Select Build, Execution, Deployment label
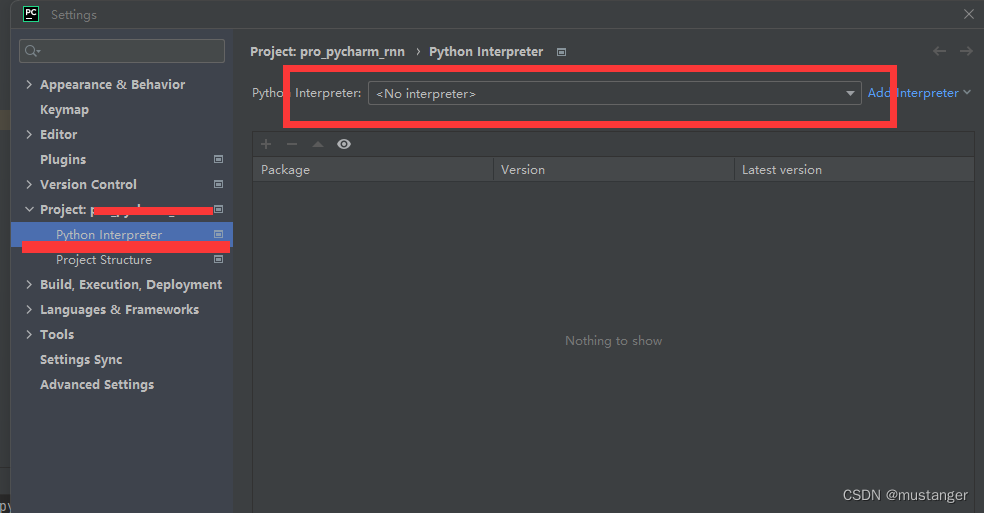Screen dimensions: 984x513 pyautogui.click(x=131, y=285)
